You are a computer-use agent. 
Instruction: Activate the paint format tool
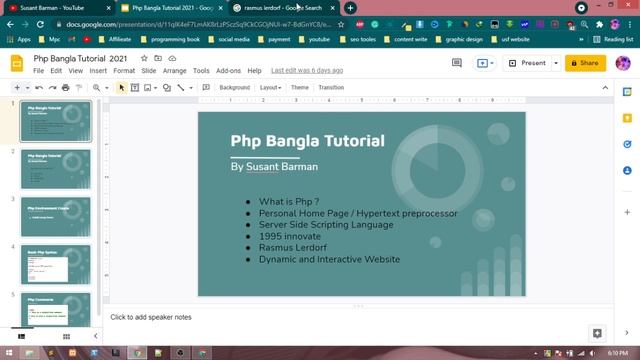tap(79, 88)
